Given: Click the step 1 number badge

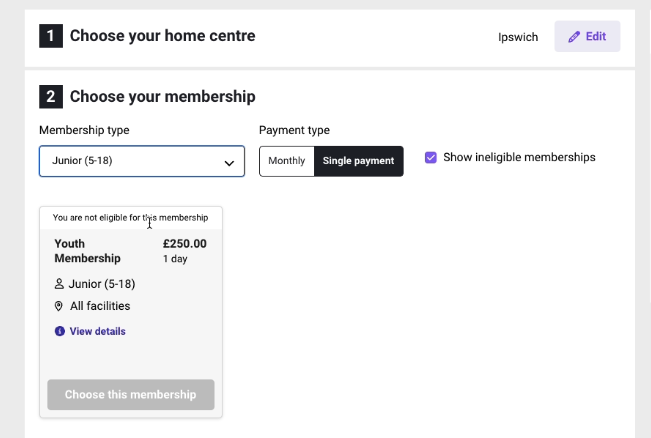Looking at the screenshot, I should [x=51, y=36].
